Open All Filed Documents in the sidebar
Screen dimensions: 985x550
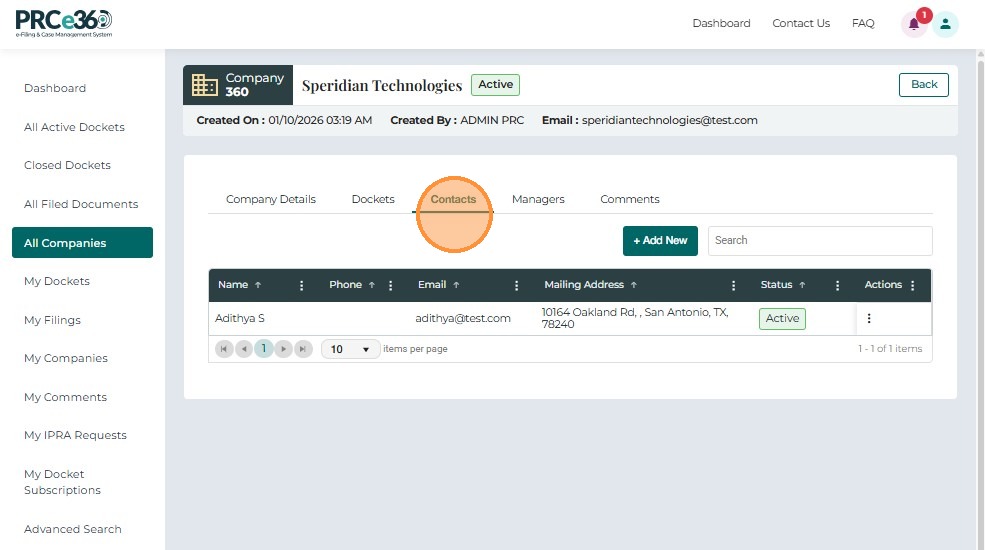point(81,205)
